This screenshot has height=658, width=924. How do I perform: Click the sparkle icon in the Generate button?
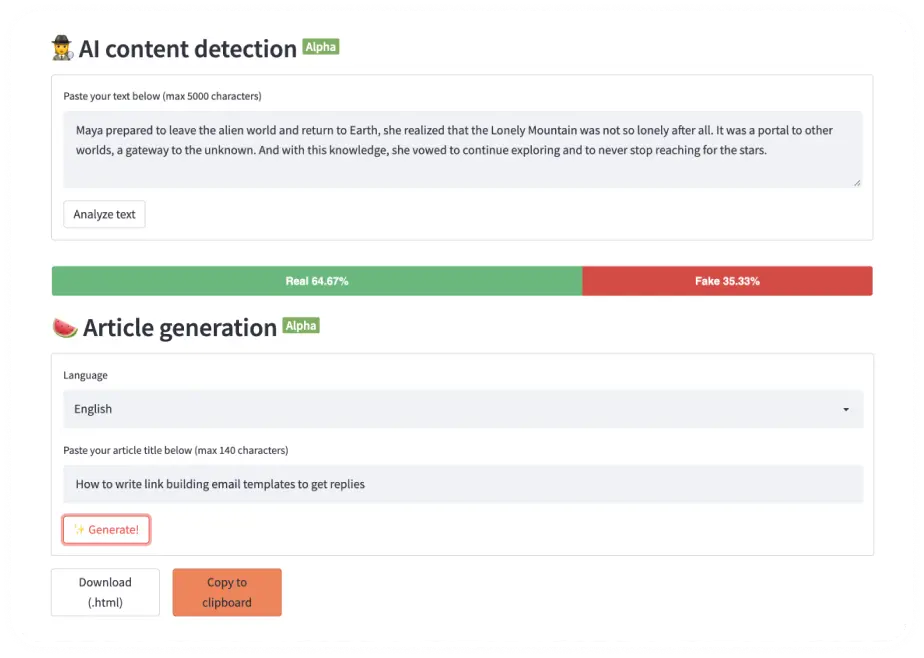coord(79,530)
